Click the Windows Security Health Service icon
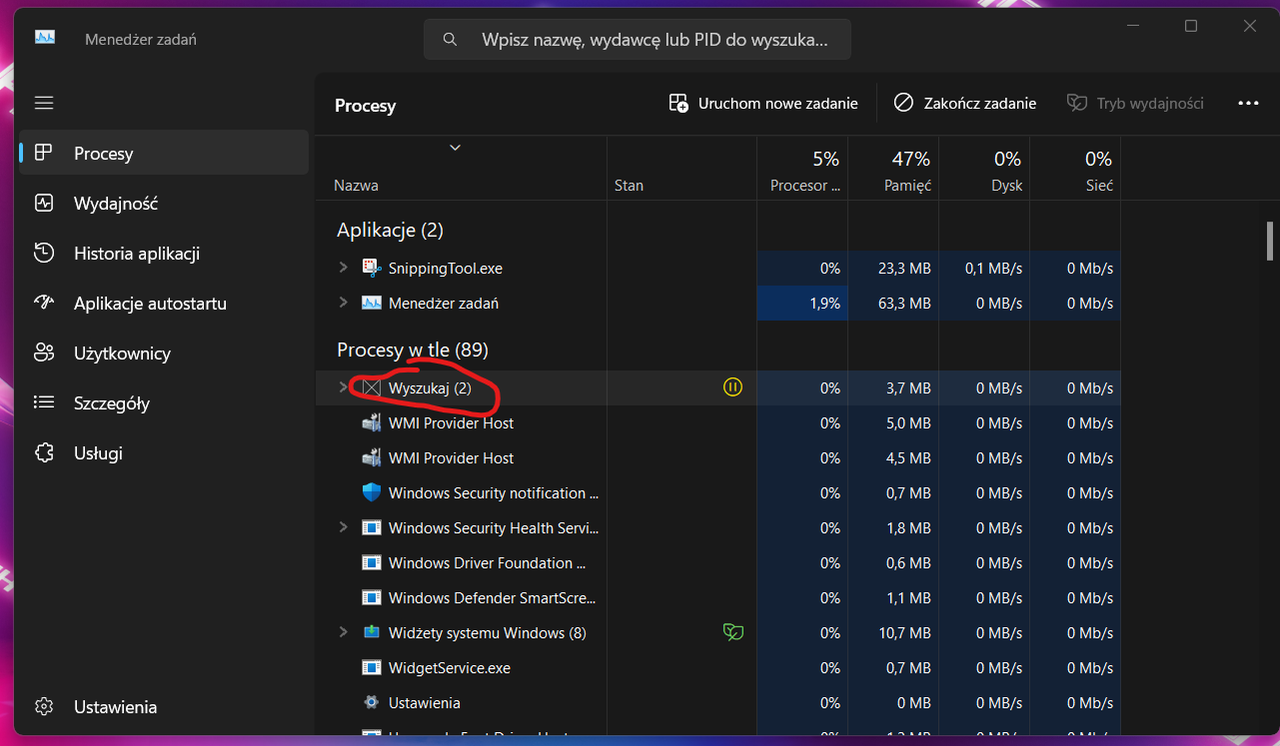This screenshot has width=1280, height=746. click(372, 528)
